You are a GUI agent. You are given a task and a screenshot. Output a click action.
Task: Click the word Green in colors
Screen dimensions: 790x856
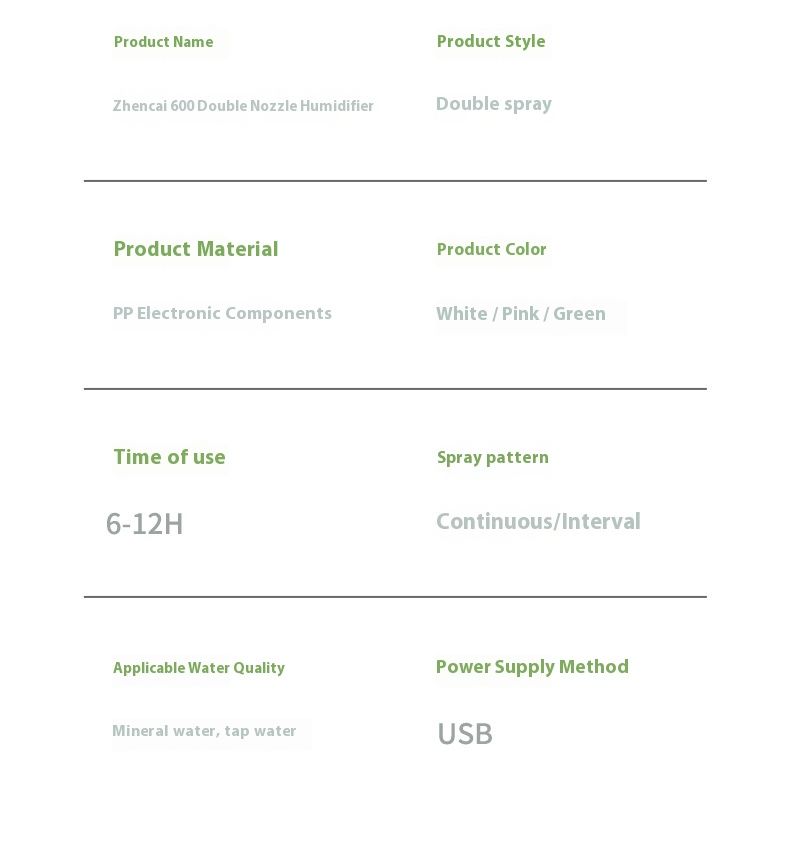coord(579,314)
